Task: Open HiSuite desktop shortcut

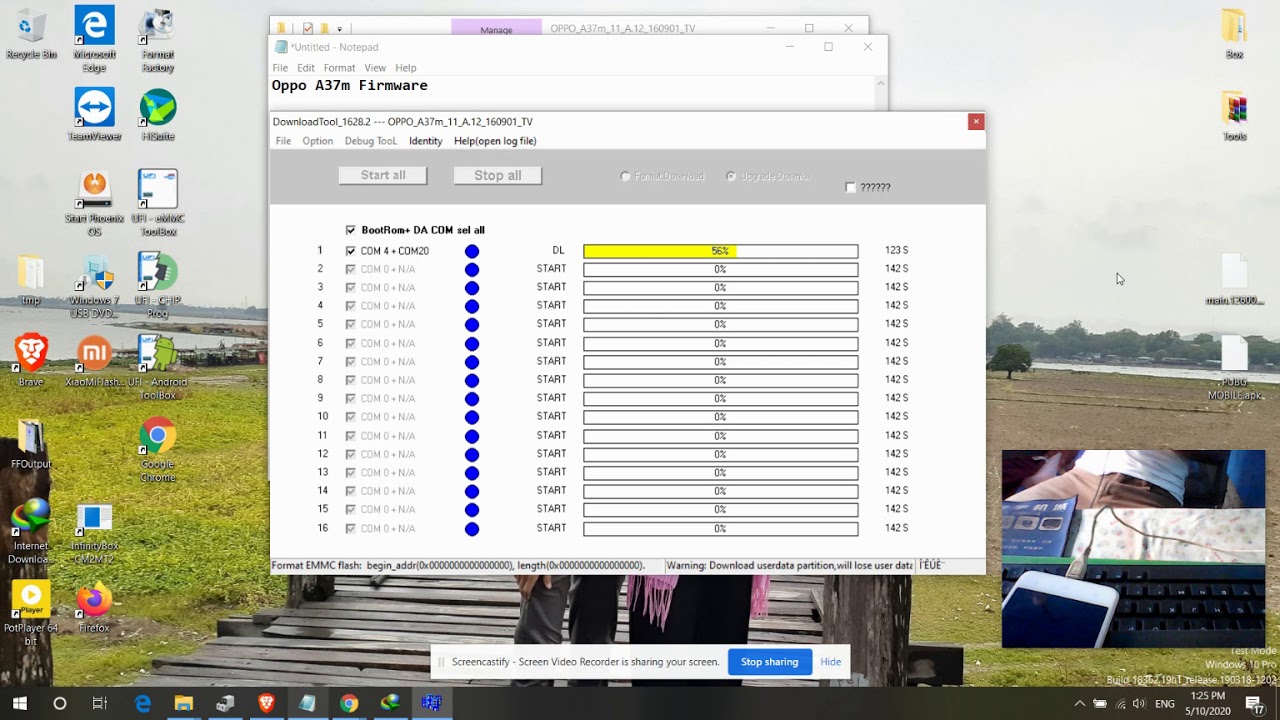Action: 158,114
